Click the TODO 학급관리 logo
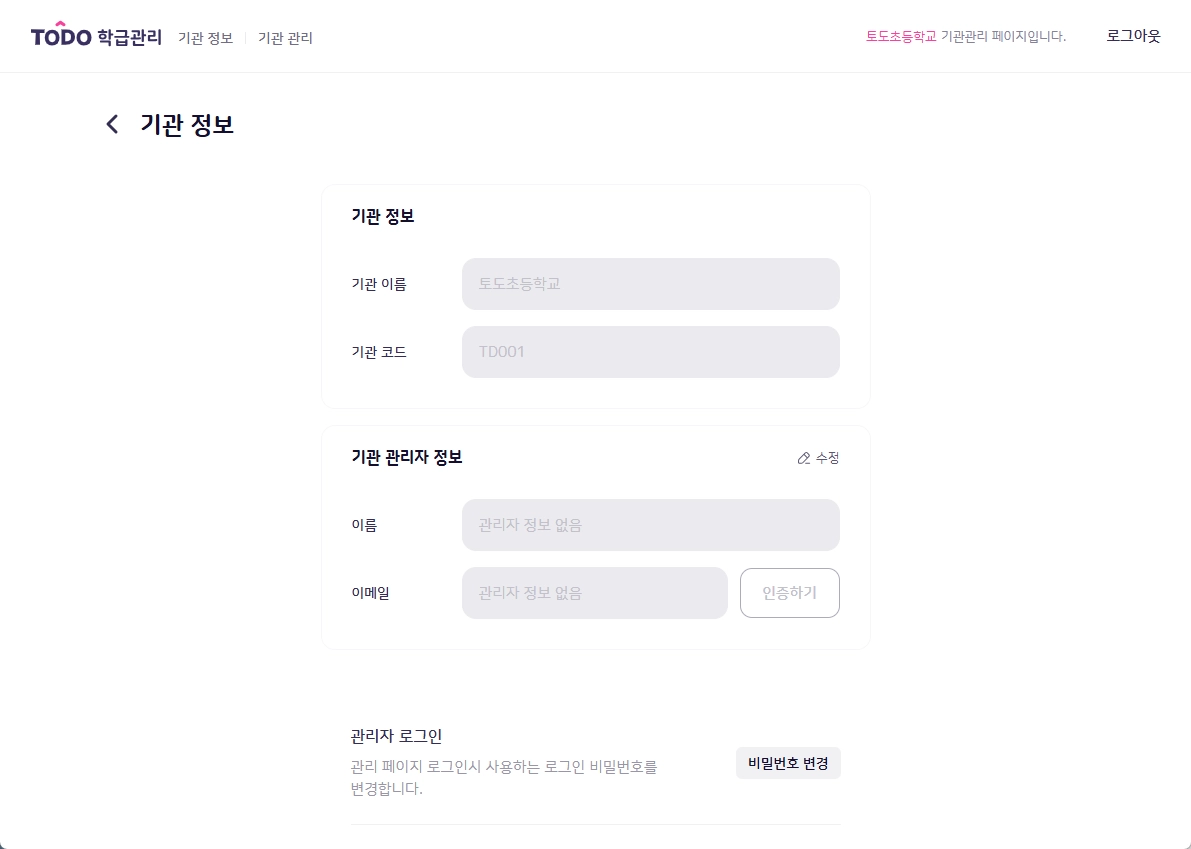 pos(96,36)
